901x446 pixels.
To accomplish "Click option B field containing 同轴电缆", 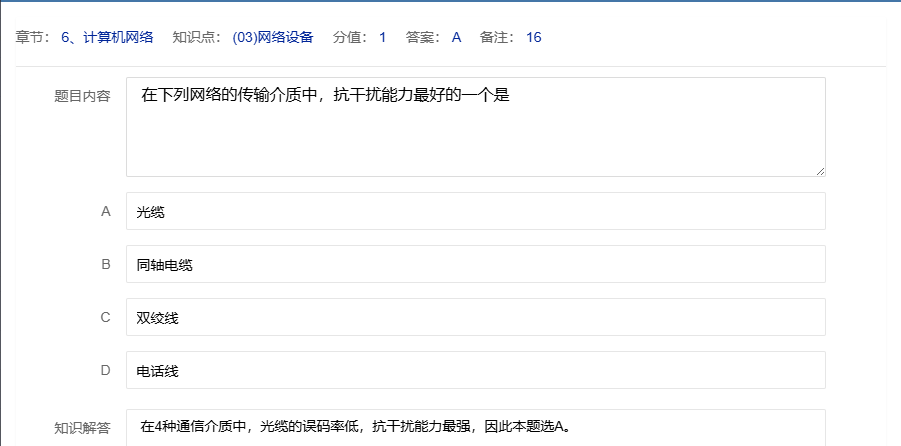I will point(475,264).
